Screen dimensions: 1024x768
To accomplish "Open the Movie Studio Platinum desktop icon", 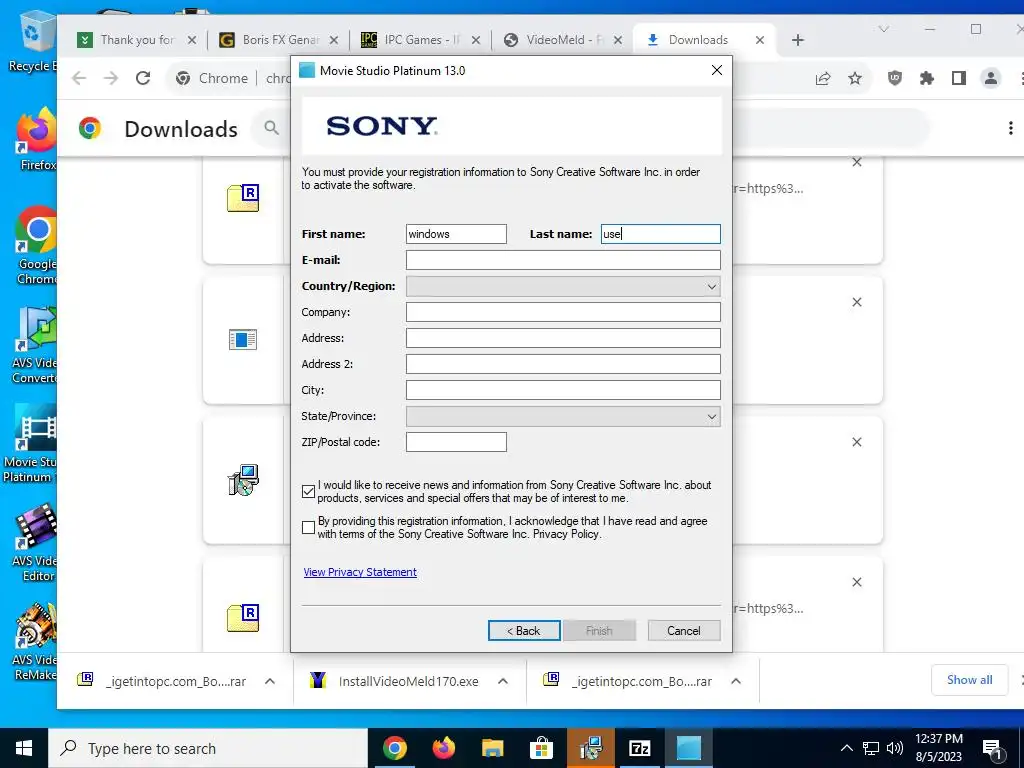I will click(x=29, y=444).
